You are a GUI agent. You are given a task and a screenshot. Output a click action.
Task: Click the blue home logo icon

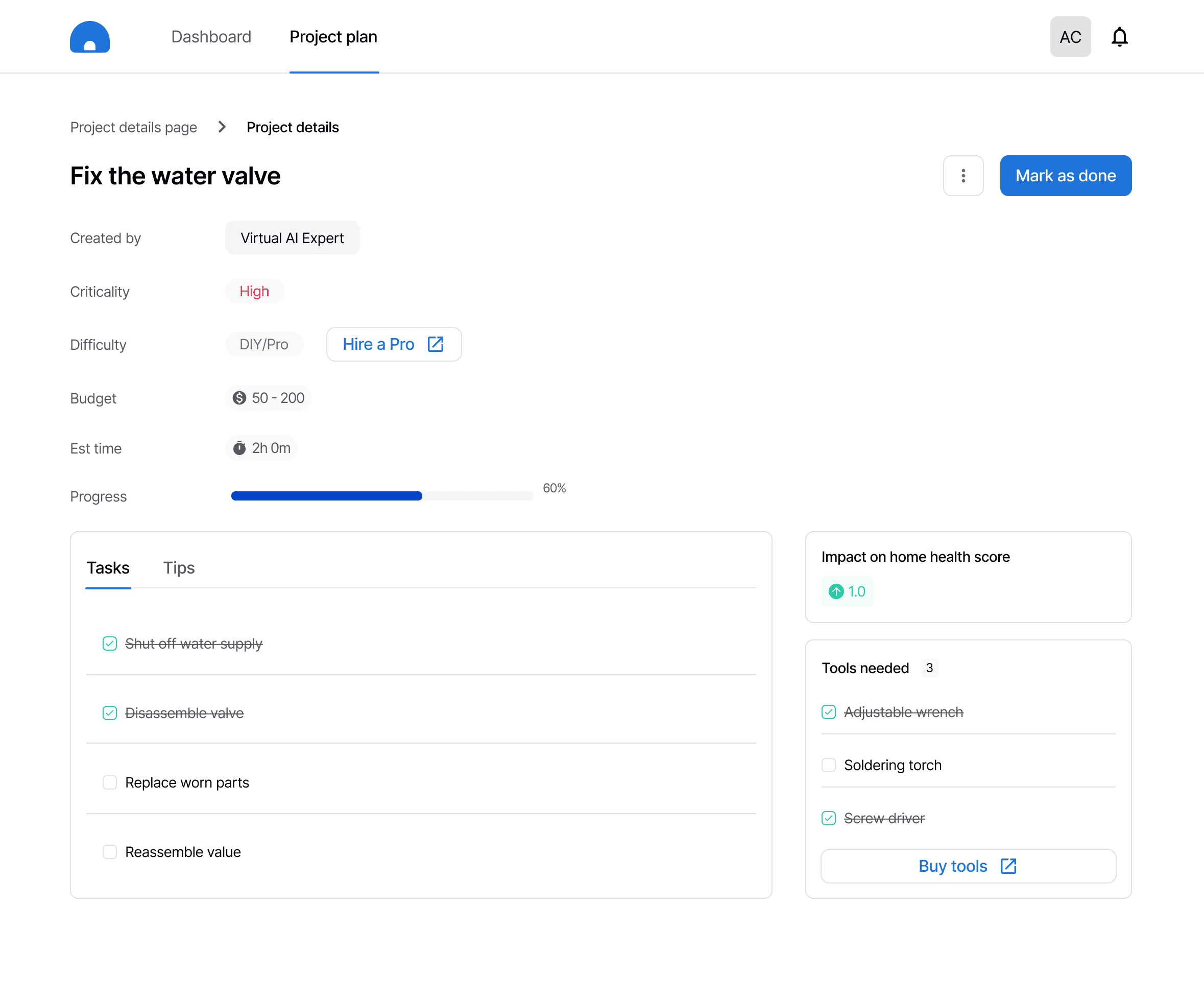pos(89,37)
